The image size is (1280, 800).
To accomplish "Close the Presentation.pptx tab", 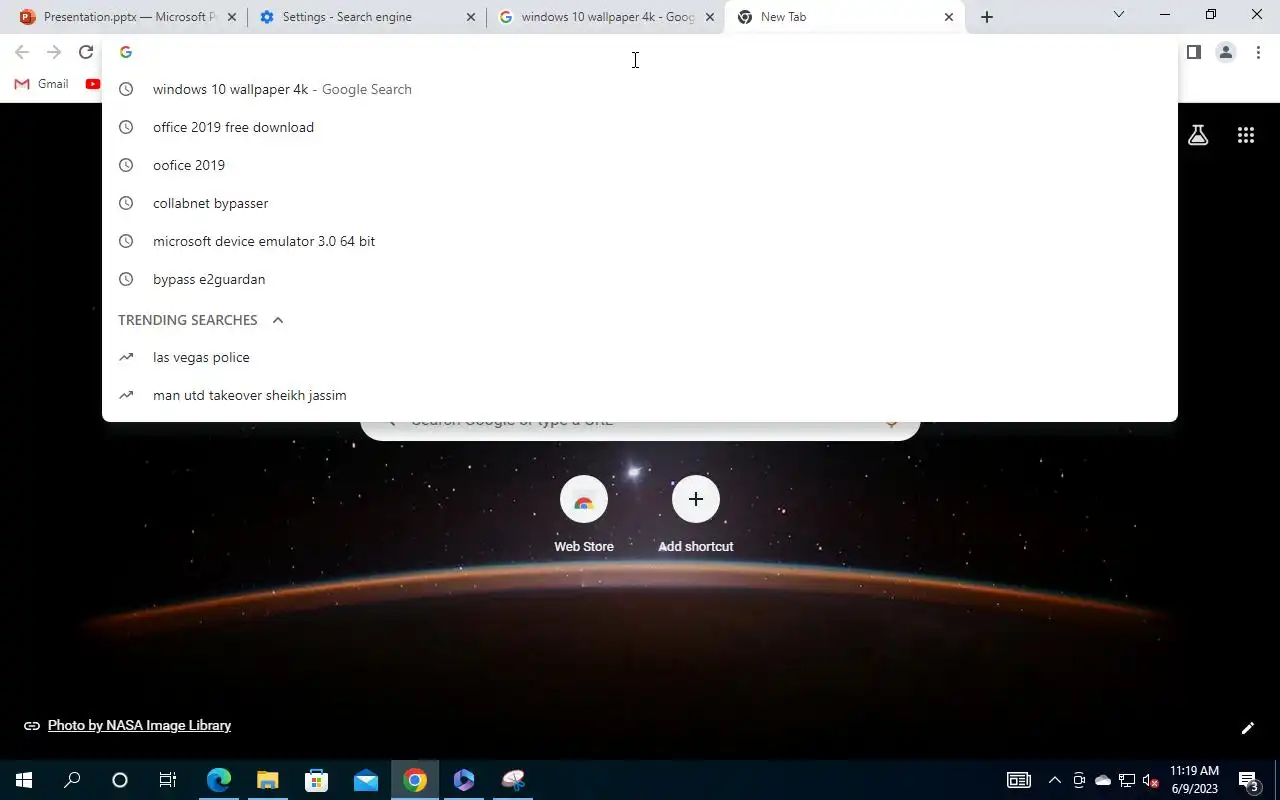I will 232,17.
